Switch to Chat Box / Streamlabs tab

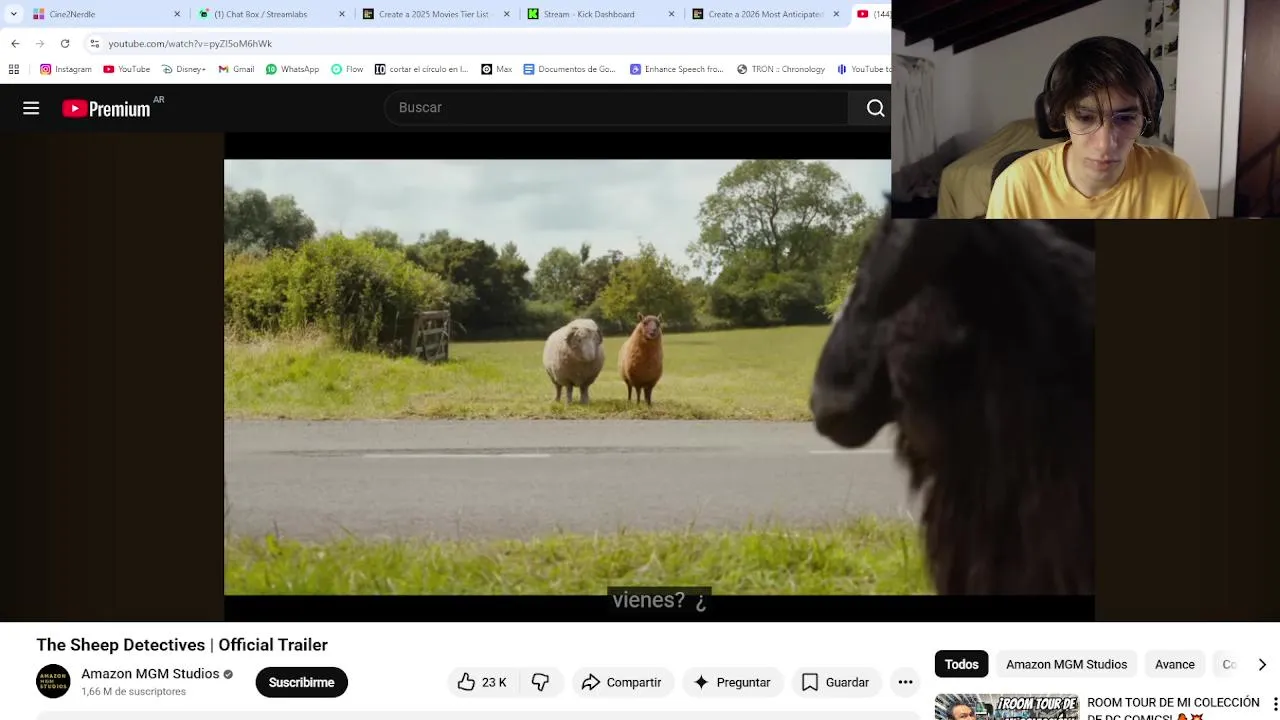click(261, 14)
